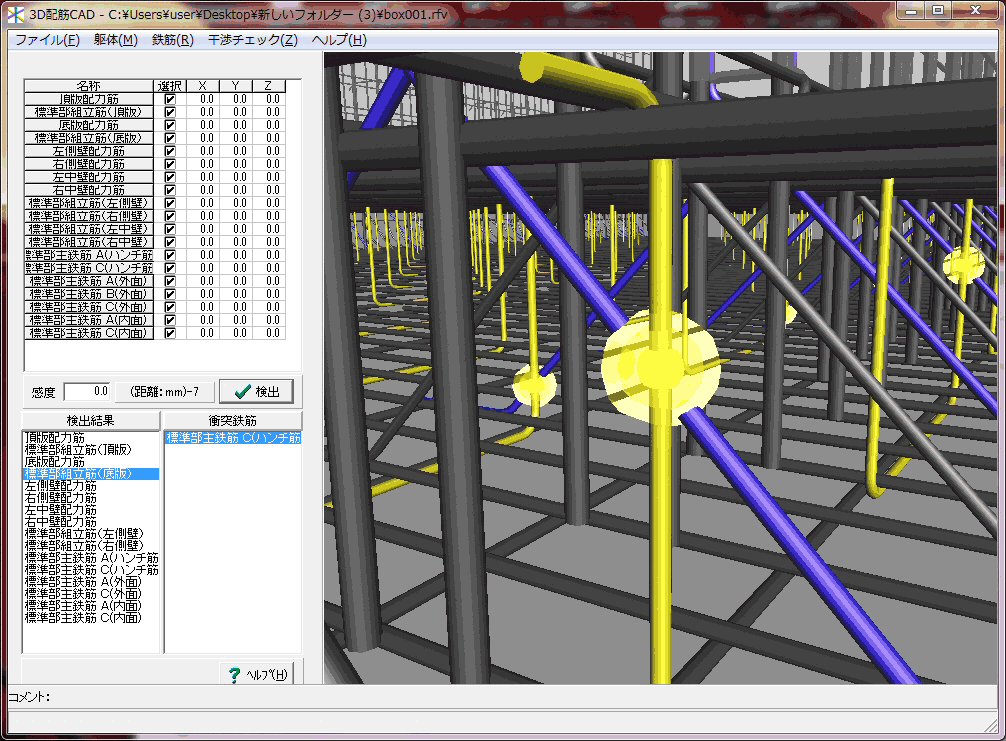The image size is (1006, 741).
Task: Open the 干渉チェック(Z) menu
Action: 252,40
